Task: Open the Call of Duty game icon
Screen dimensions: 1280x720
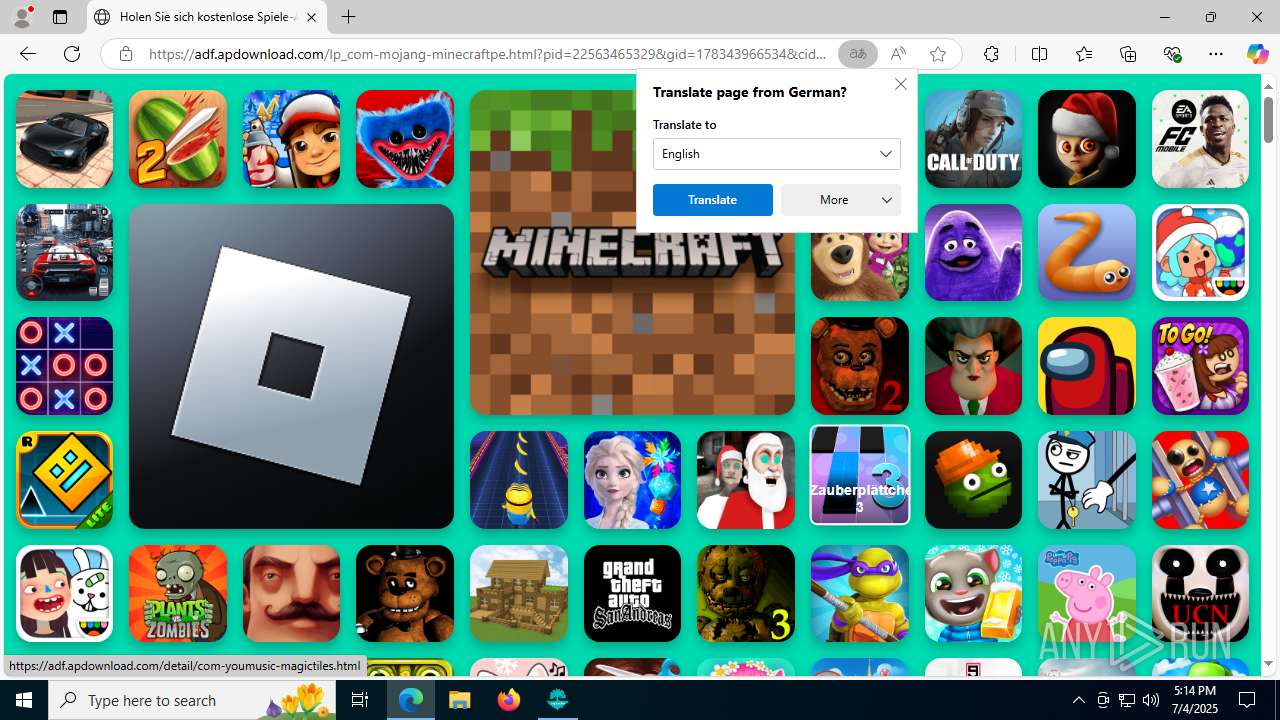Action: point(973,139)
